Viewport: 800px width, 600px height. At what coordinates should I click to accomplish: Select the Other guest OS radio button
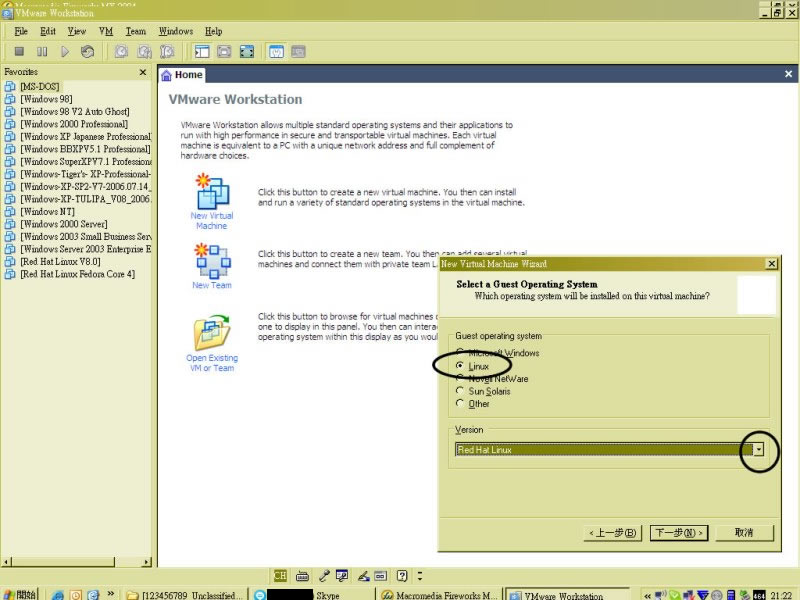[x=460, y=403]
